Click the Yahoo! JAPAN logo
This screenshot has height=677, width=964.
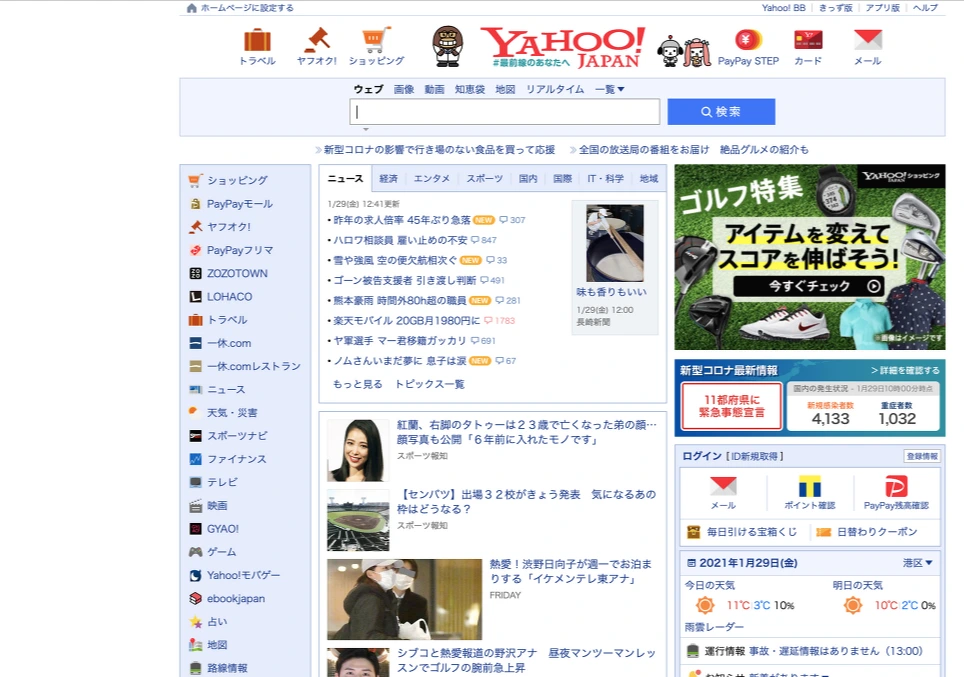(x=563, y=47)
